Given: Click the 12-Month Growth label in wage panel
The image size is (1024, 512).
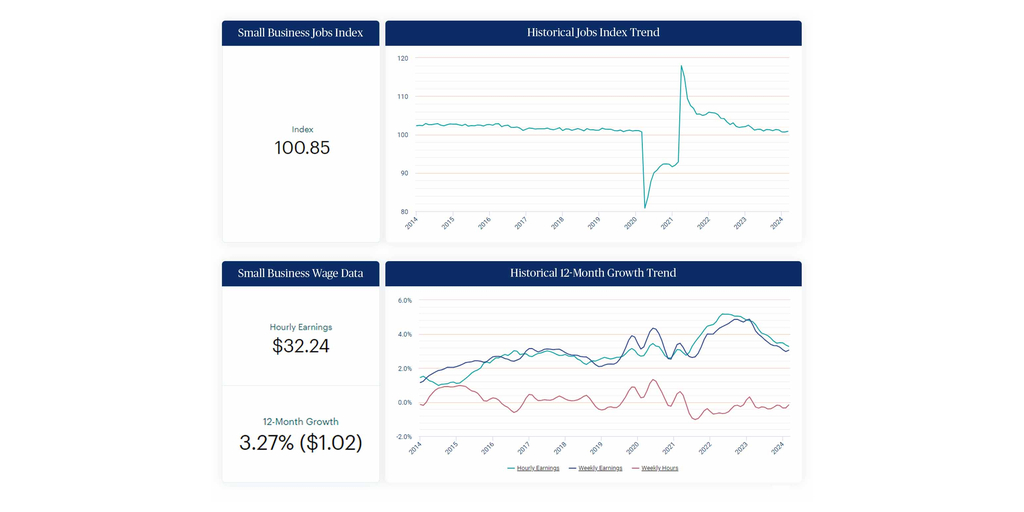Looking at the screenshot, I should tap(301, 422).
